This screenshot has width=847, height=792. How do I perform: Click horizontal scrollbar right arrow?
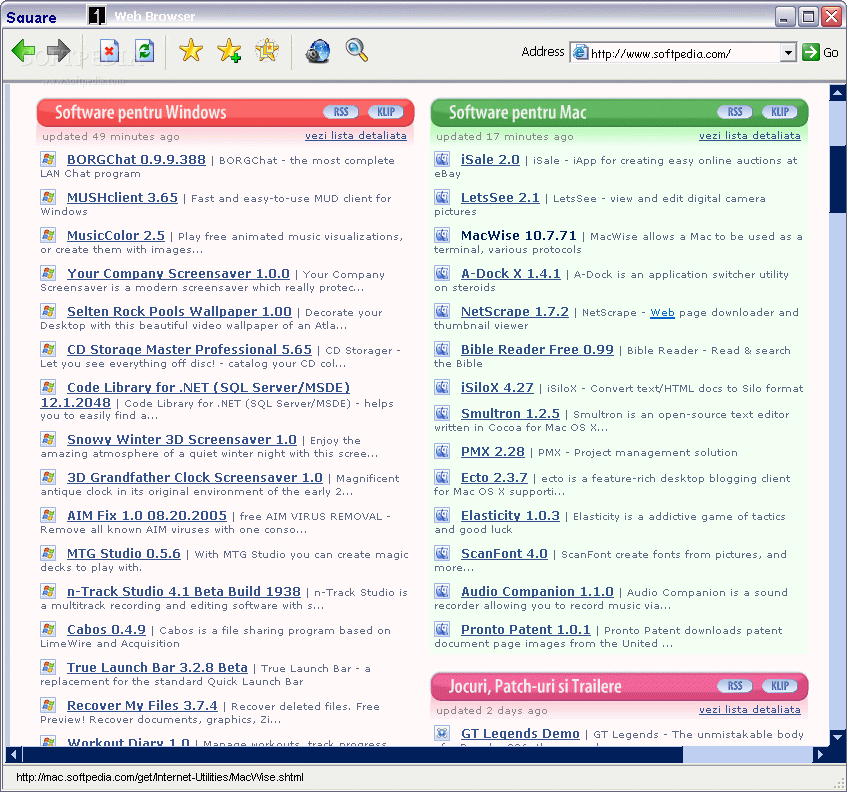820,754
